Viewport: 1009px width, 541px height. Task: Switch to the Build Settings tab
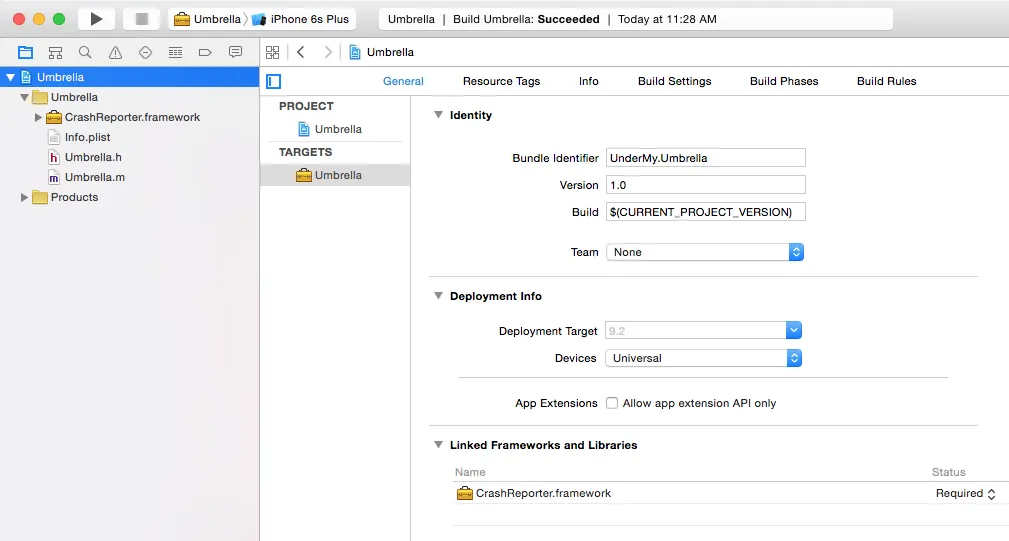[x=674, y=81]
